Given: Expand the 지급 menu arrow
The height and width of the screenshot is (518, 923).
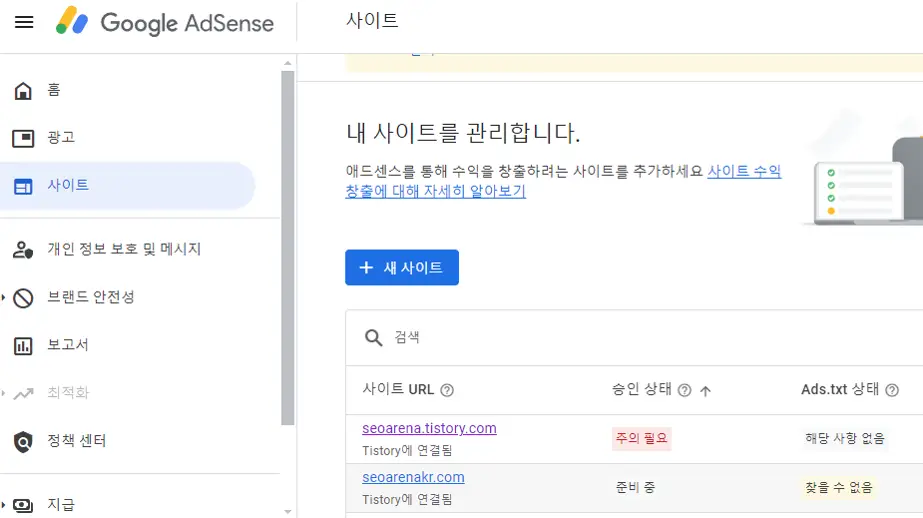Looking at the screenshot, I should tap(4, 505).
